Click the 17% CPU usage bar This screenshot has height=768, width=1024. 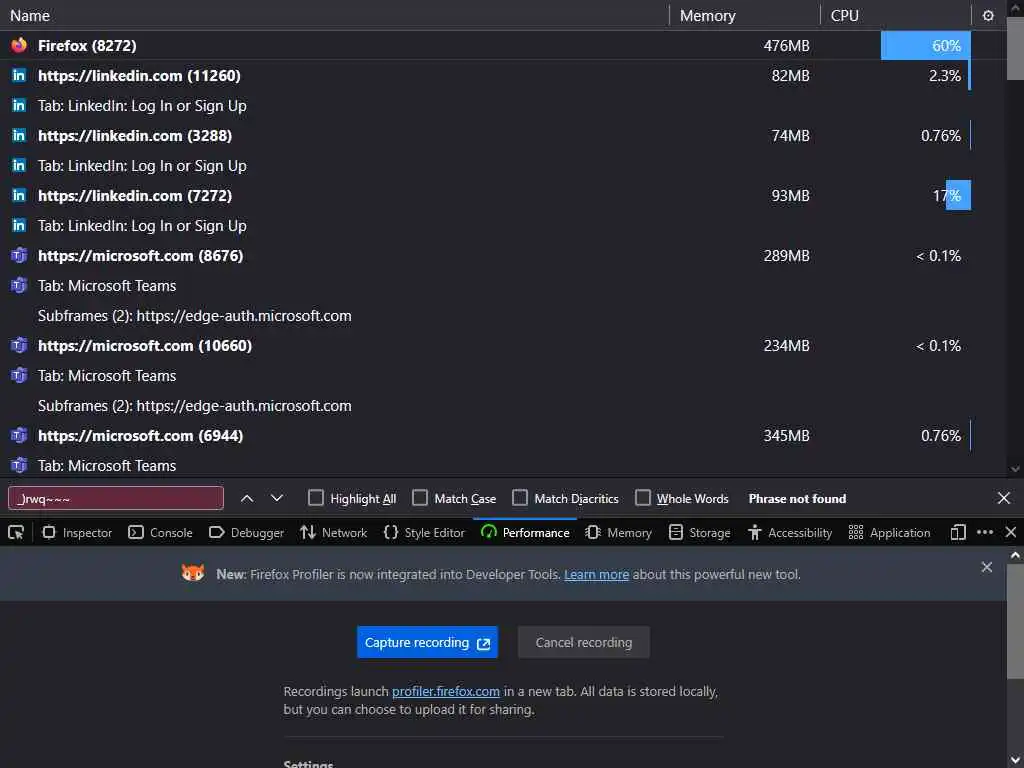pyautogui.click(x=958, y=195)
